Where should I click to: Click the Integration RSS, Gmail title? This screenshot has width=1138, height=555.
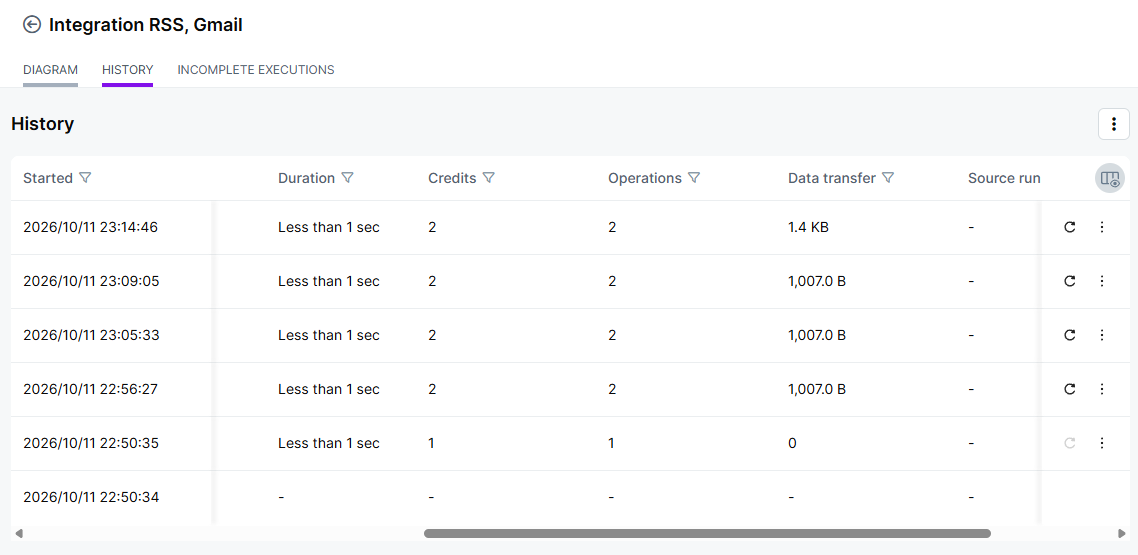click(x=146, y=25)
